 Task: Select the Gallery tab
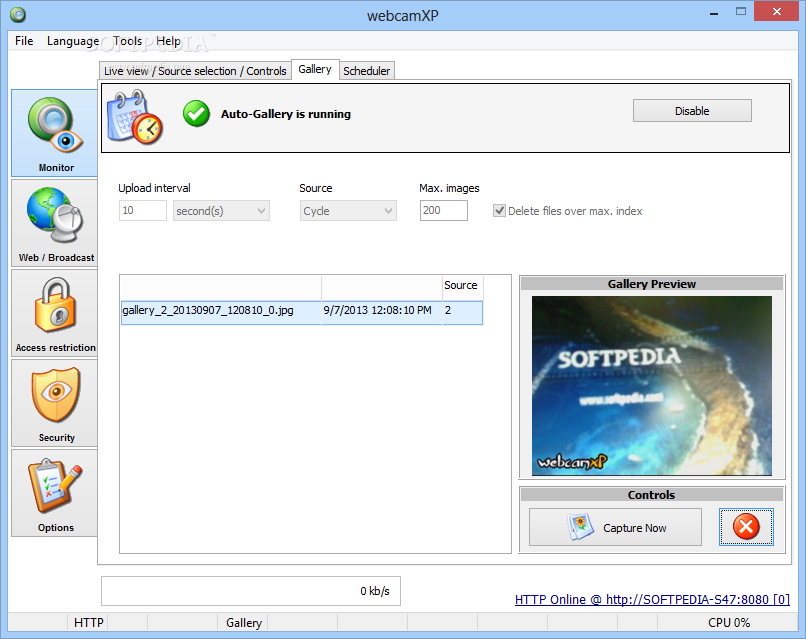coord(315,69)
